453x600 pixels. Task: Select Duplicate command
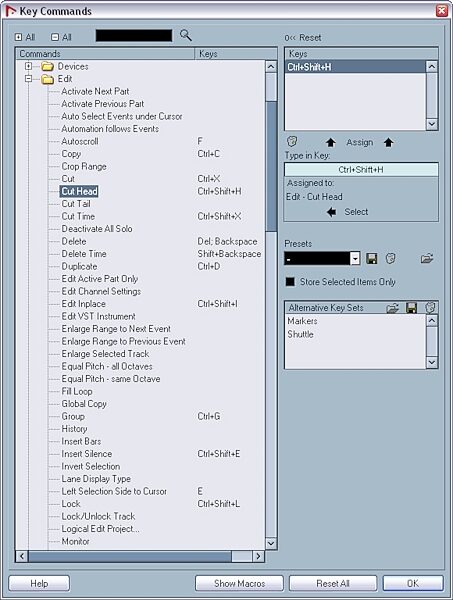click(x=79, y=267)
